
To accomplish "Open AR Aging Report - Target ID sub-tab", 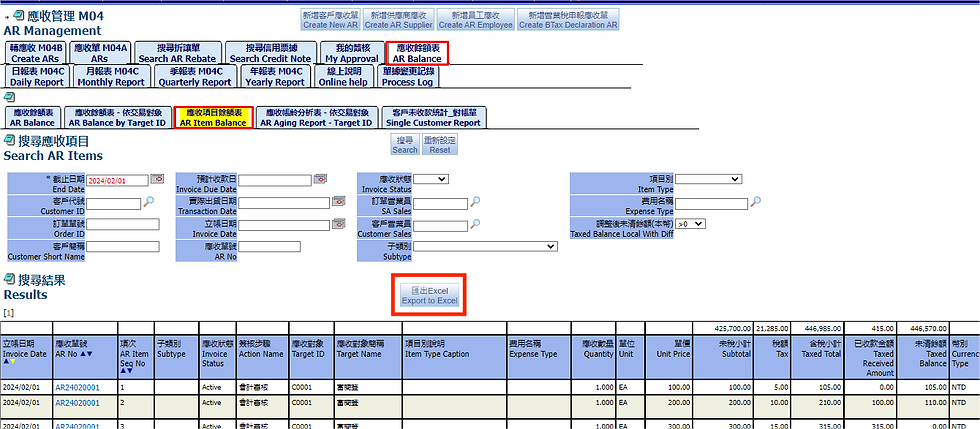I will pyautogui.click(x=316, y=118).
